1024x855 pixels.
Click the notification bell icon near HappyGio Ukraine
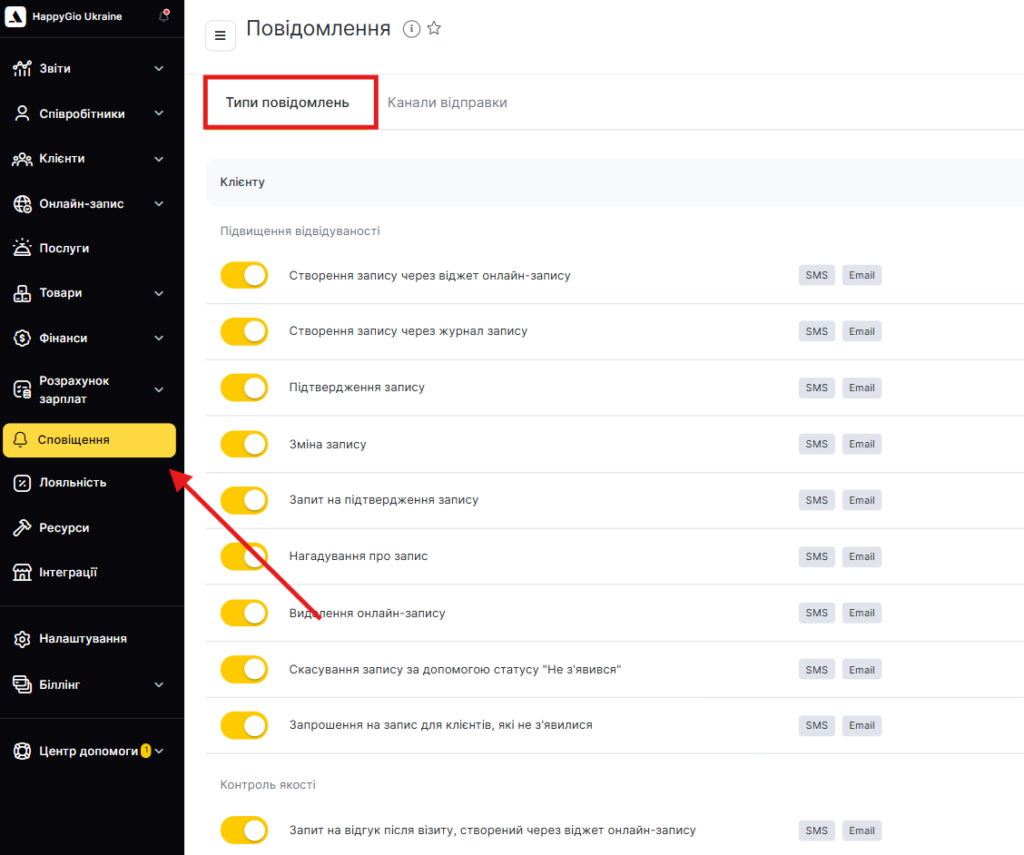point(164,16)
